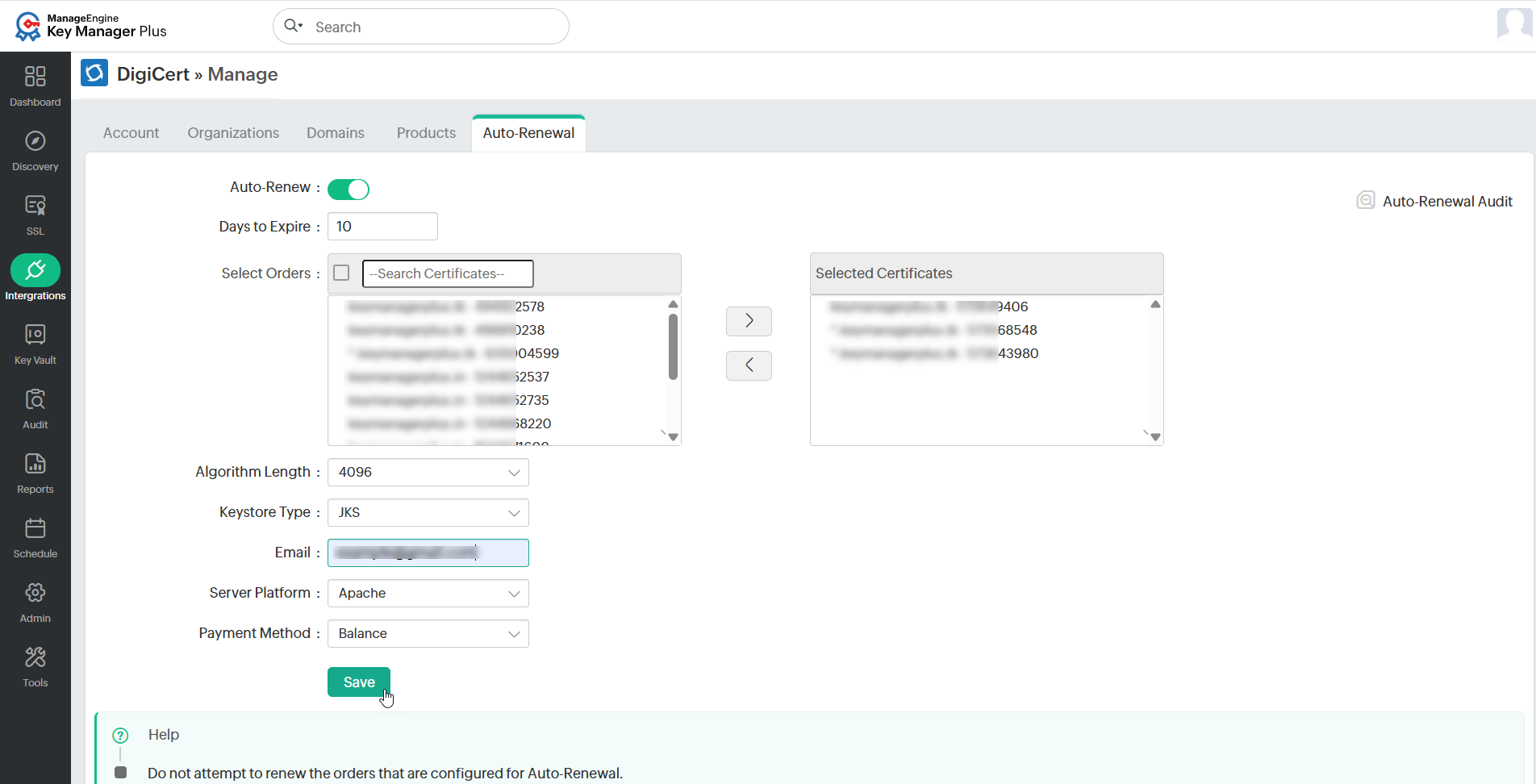Screen dimensions: 1536x784
Task: Click the orders list scroll up arrow
Action: tap(673, 304)
